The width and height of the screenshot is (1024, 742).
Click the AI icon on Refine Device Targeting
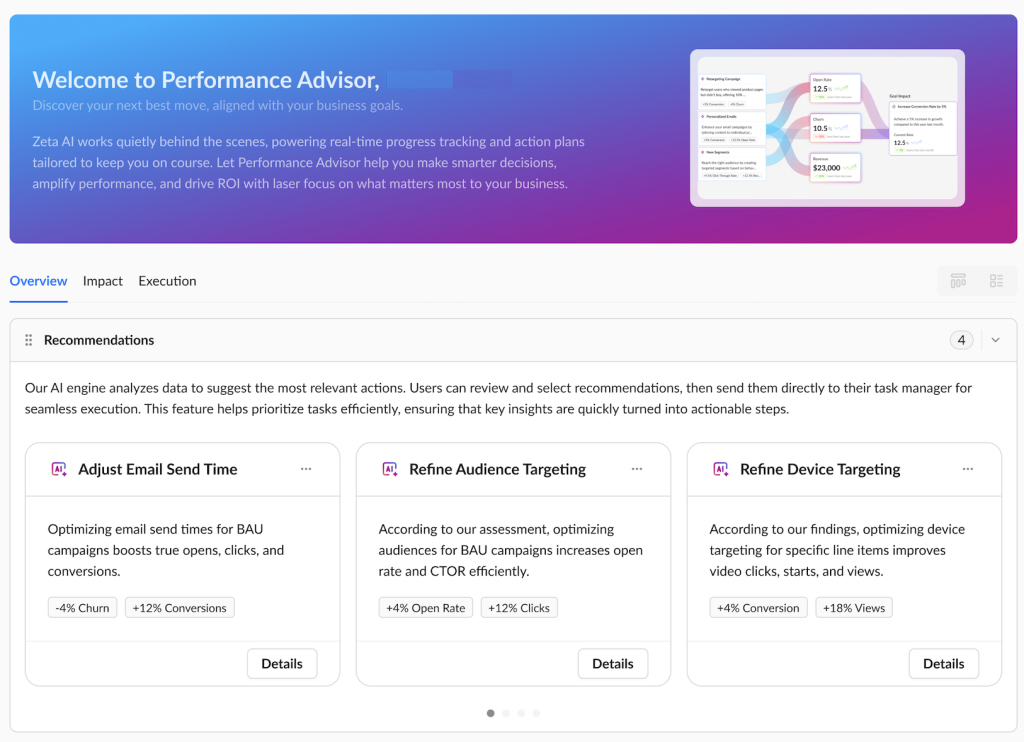click(x=720, y=469)
